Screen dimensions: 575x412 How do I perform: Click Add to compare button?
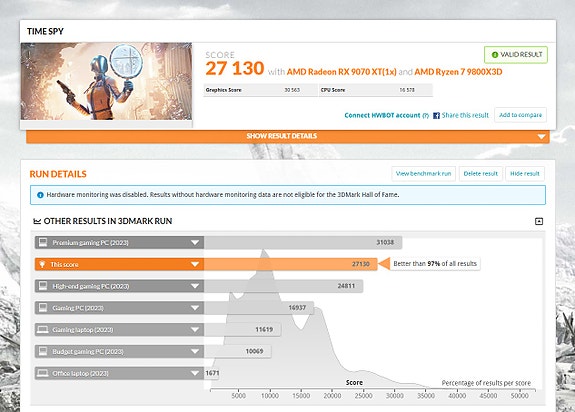[520, 115]
